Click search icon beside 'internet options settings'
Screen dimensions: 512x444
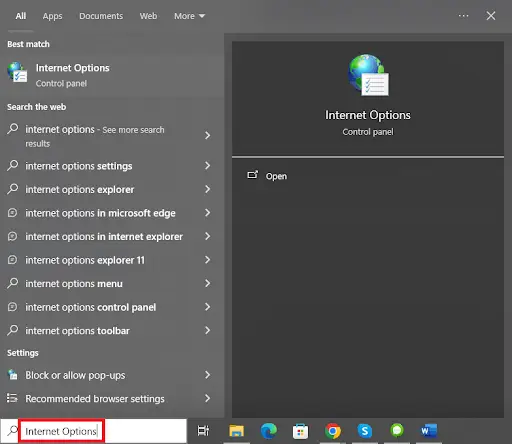tap(13, 165)
